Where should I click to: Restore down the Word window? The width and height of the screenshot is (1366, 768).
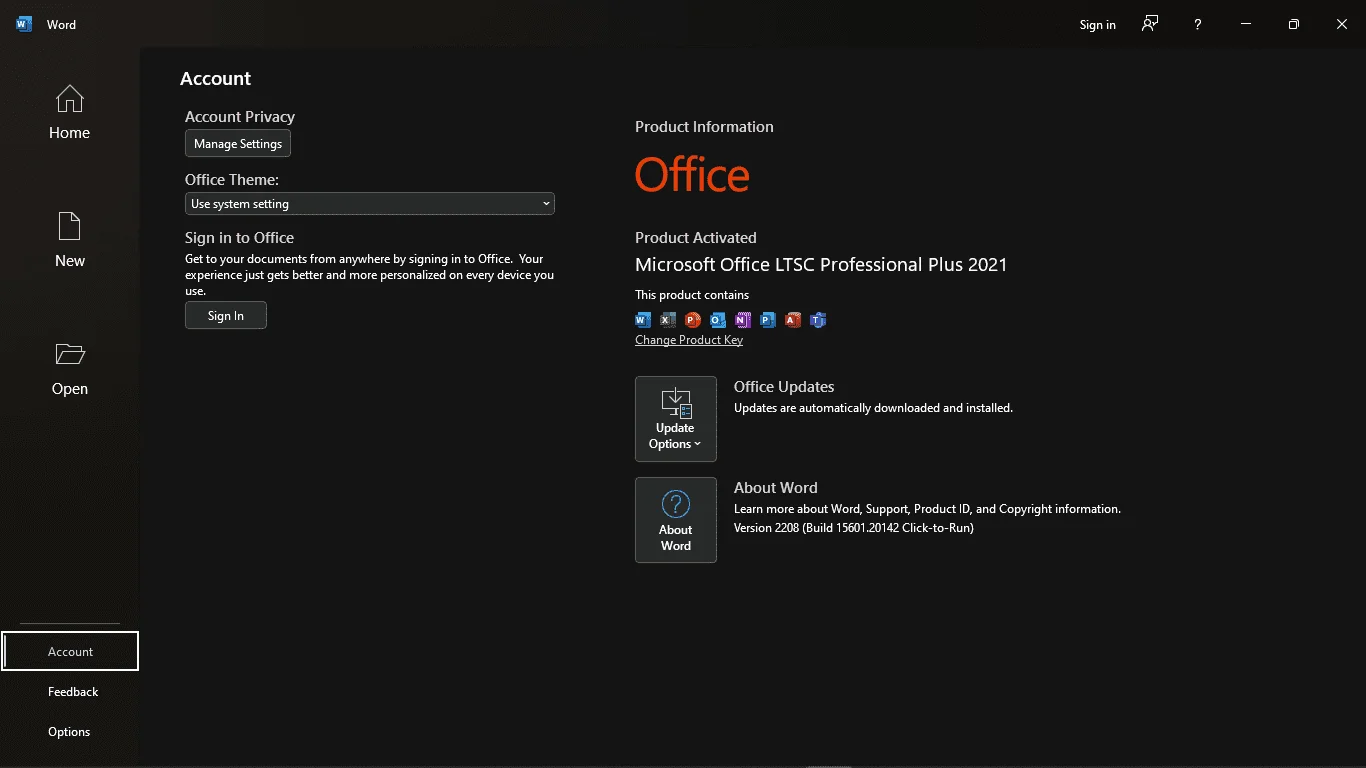pyautogui.click(x=1293, y=24)
